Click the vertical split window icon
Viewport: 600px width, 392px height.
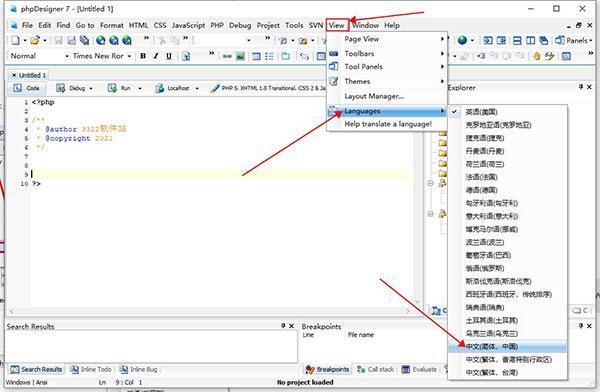pyautogui.click(x=530, y=40)
